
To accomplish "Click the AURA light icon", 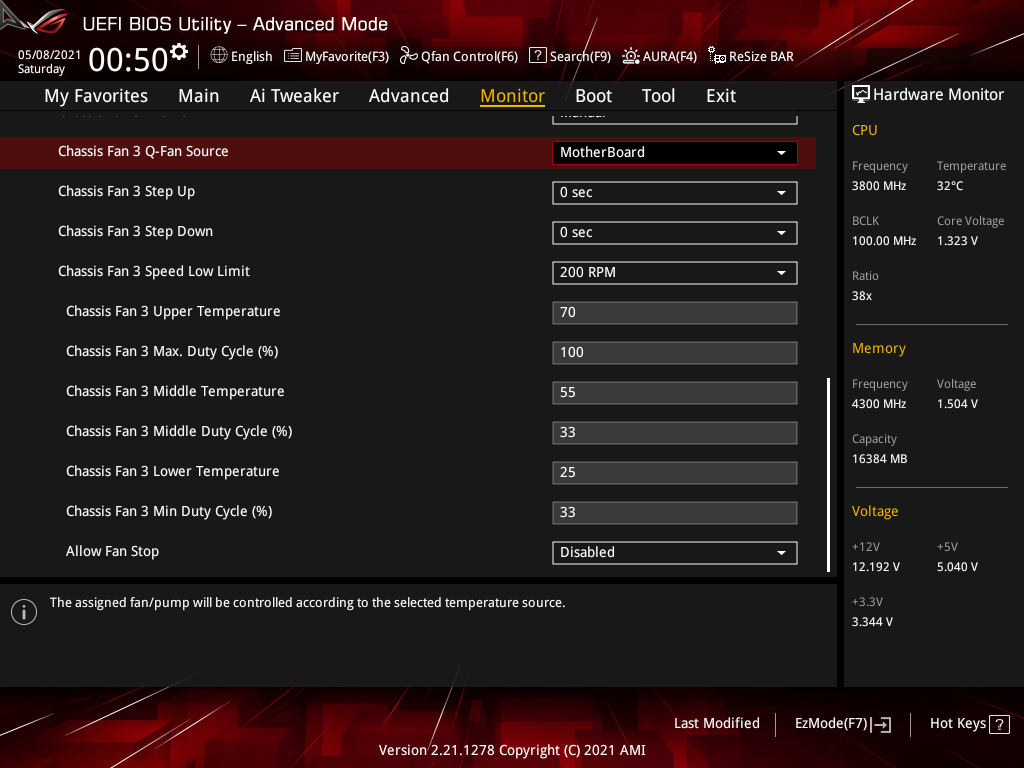I will (631, 56).
